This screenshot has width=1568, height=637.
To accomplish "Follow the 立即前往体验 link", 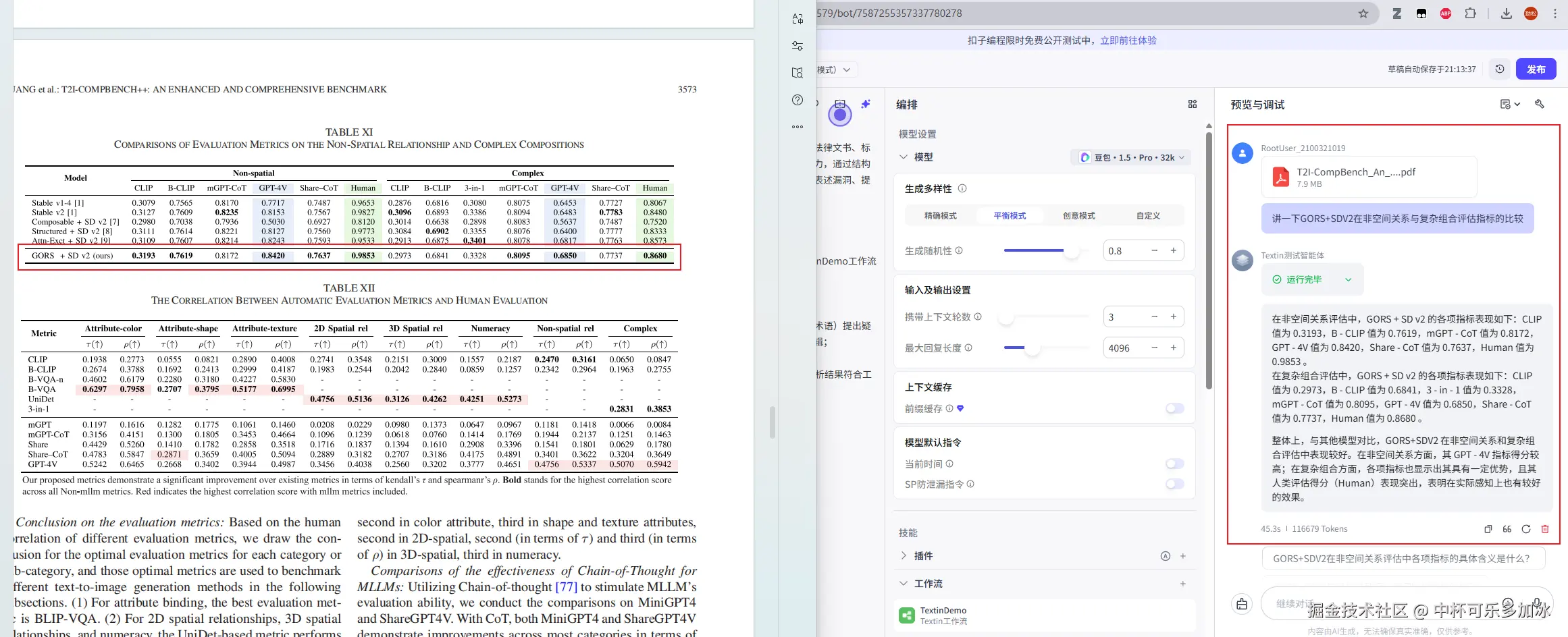I will [x=1128, y=40].
